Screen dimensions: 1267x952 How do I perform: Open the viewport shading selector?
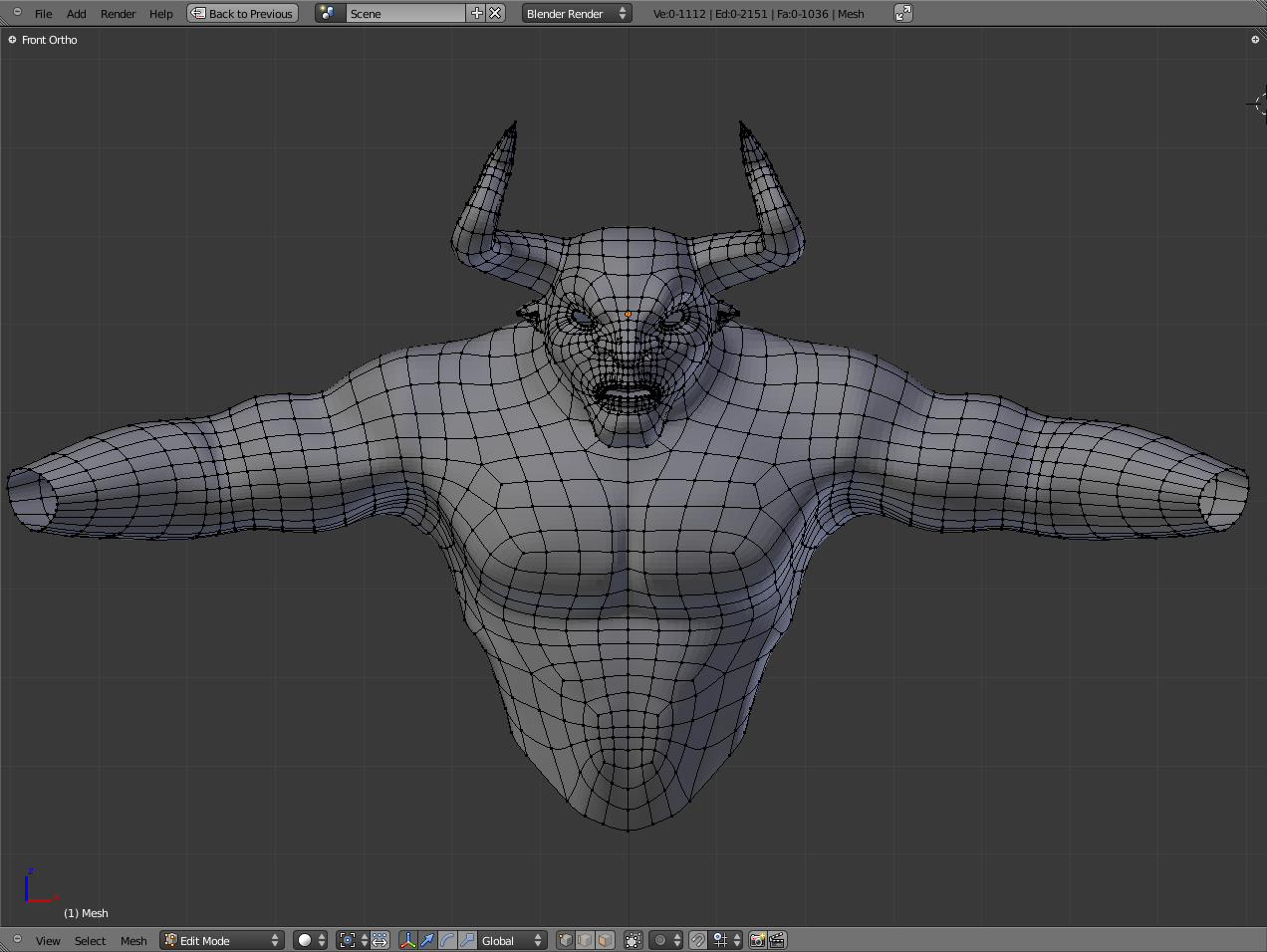click(311, 940)
